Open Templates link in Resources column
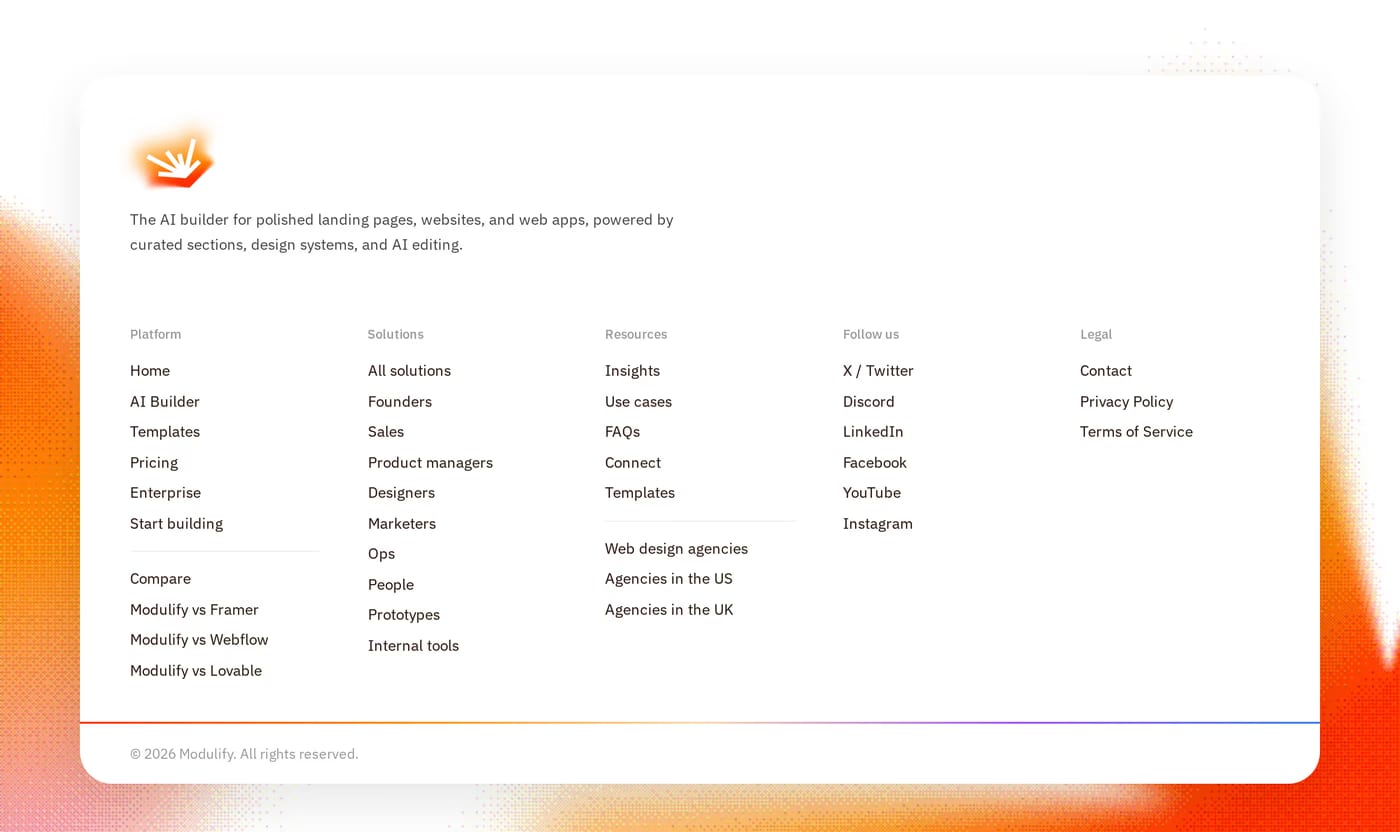This screenshot has width=1400, height=832. click(x=640, y=493)
